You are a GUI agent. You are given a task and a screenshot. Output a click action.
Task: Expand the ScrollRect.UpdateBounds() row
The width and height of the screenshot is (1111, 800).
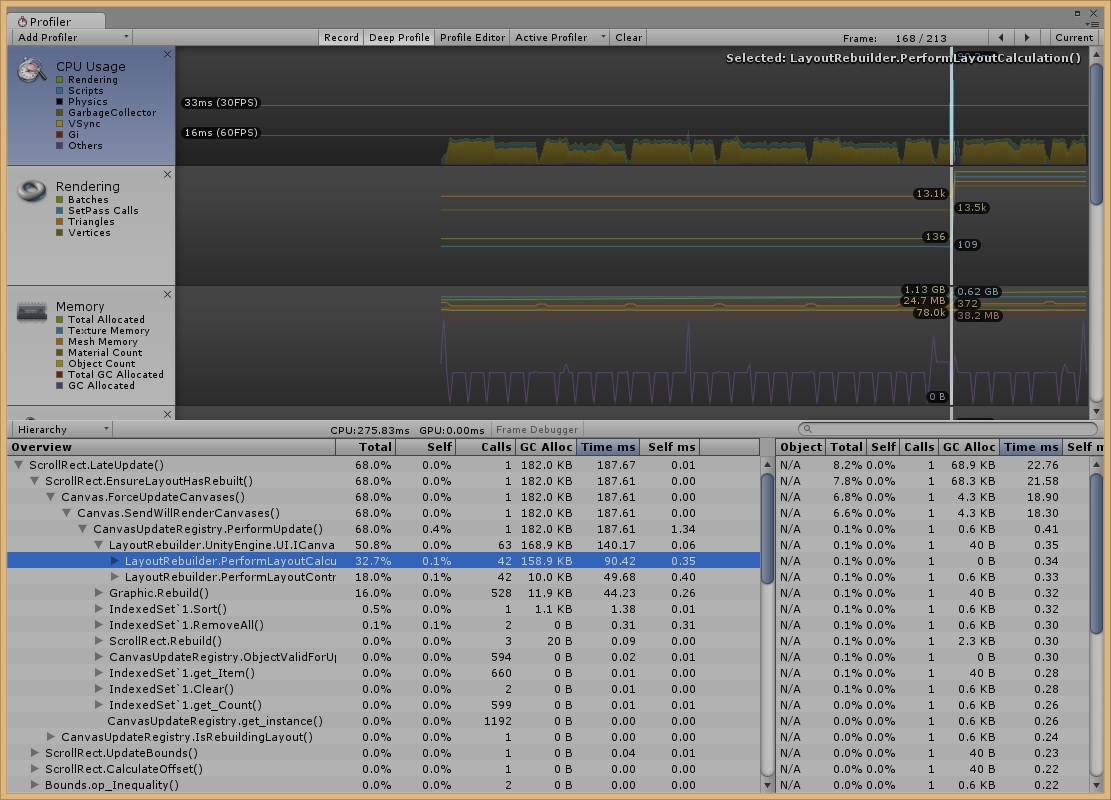coord(35,753)
